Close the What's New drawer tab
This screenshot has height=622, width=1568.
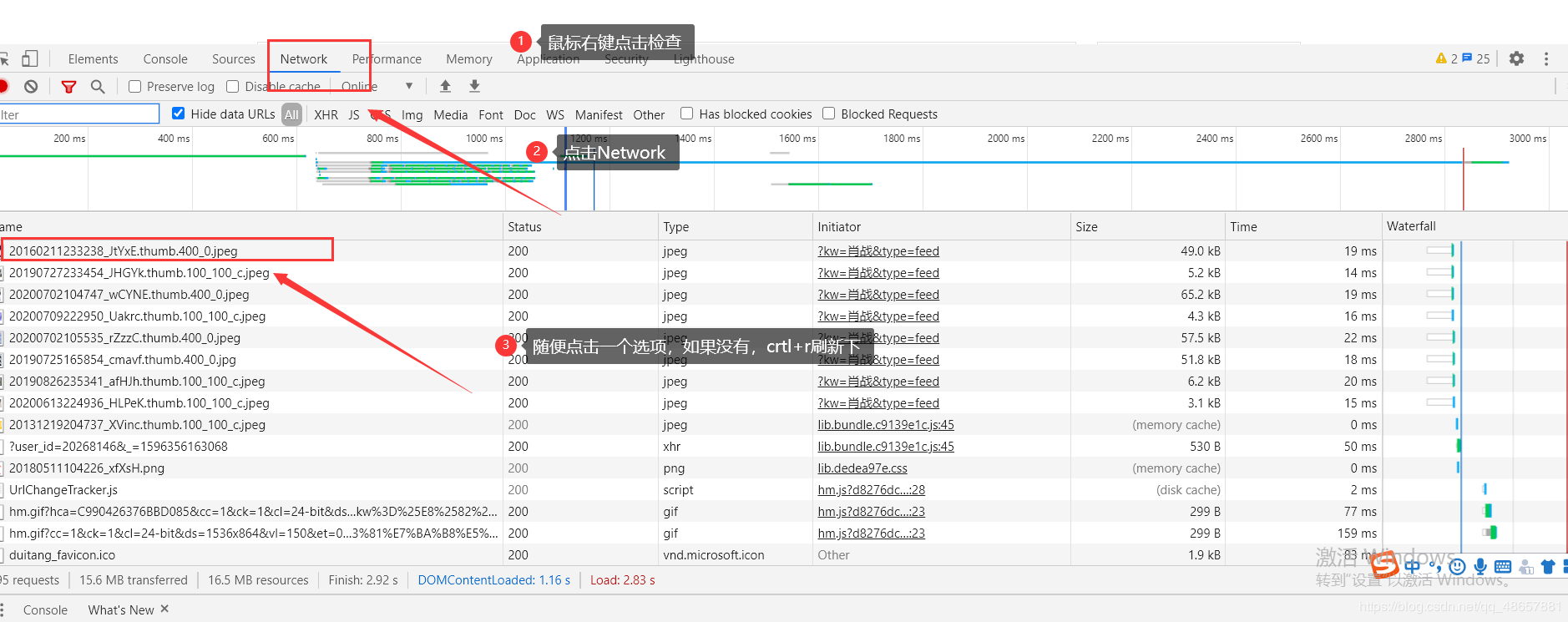[x=164, y=609]
